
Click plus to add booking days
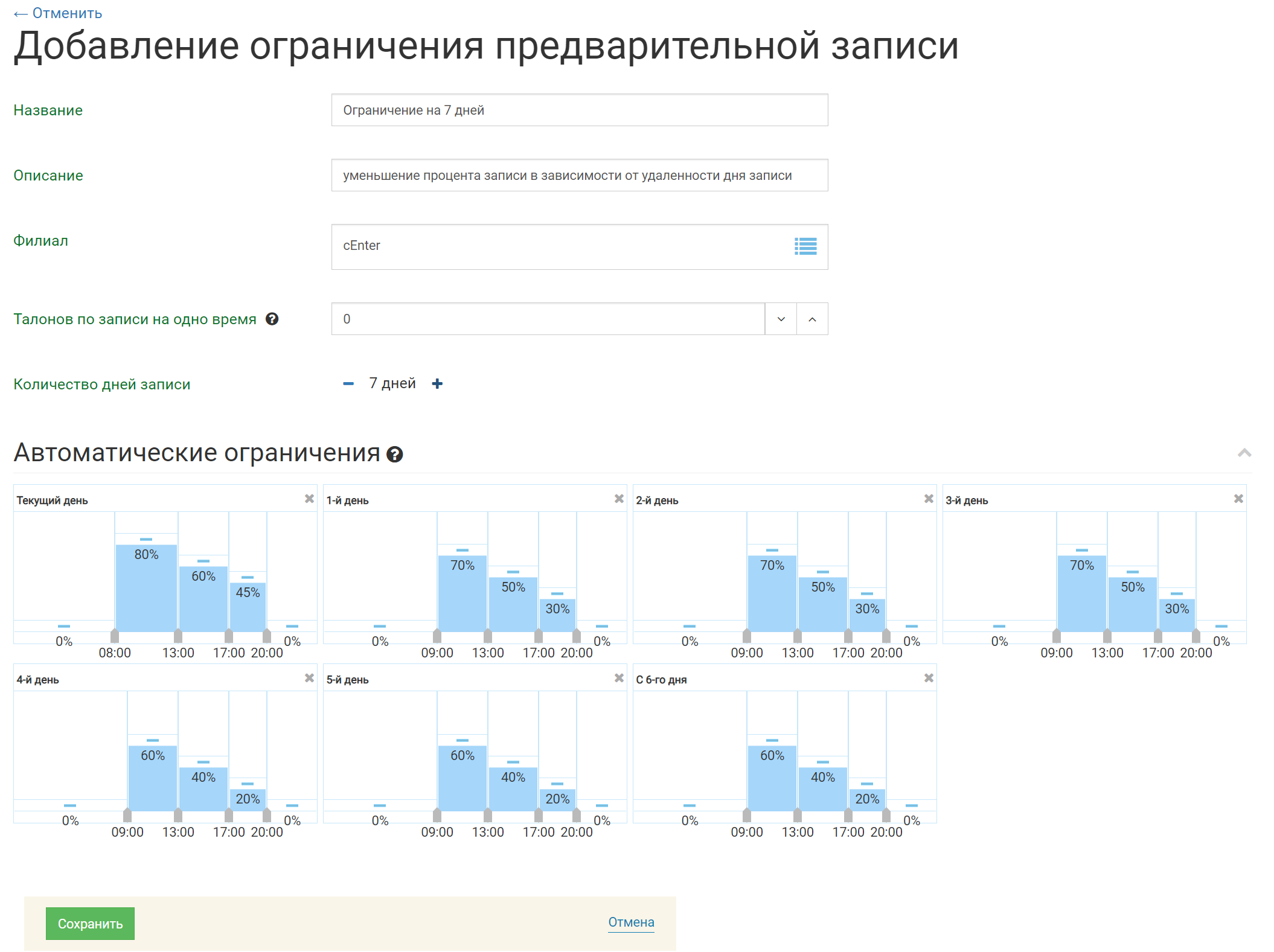[438, 384]
